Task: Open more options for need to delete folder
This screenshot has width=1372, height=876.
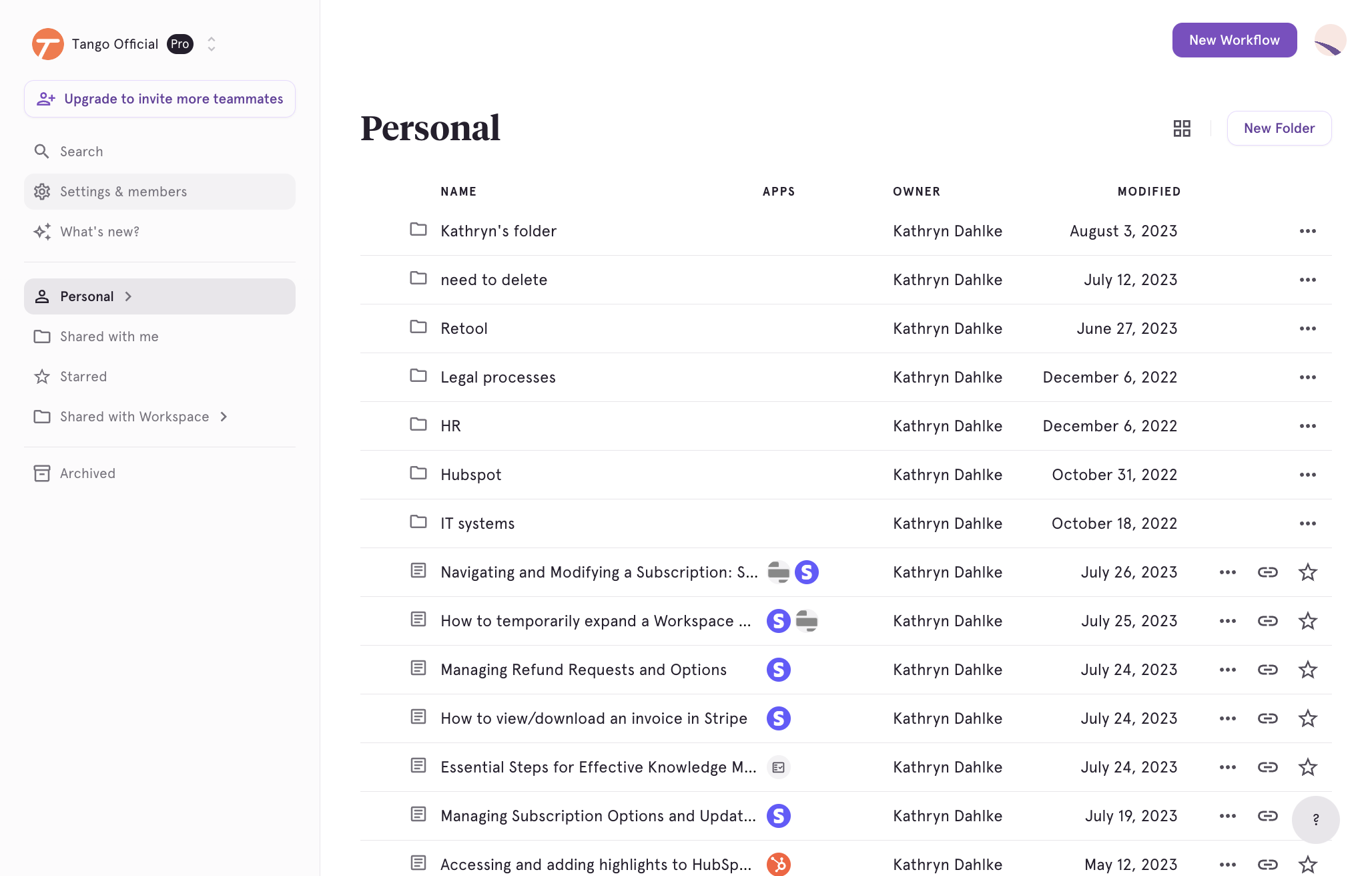Action: (1307, 280)
